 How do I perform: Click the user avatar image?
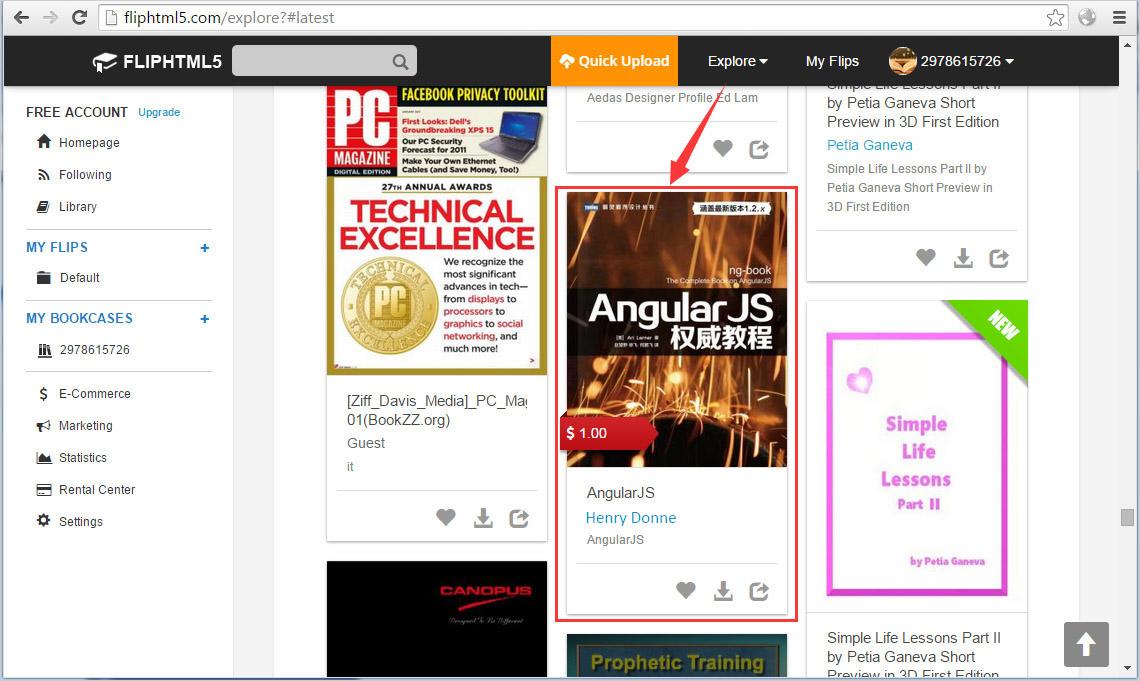902,61
